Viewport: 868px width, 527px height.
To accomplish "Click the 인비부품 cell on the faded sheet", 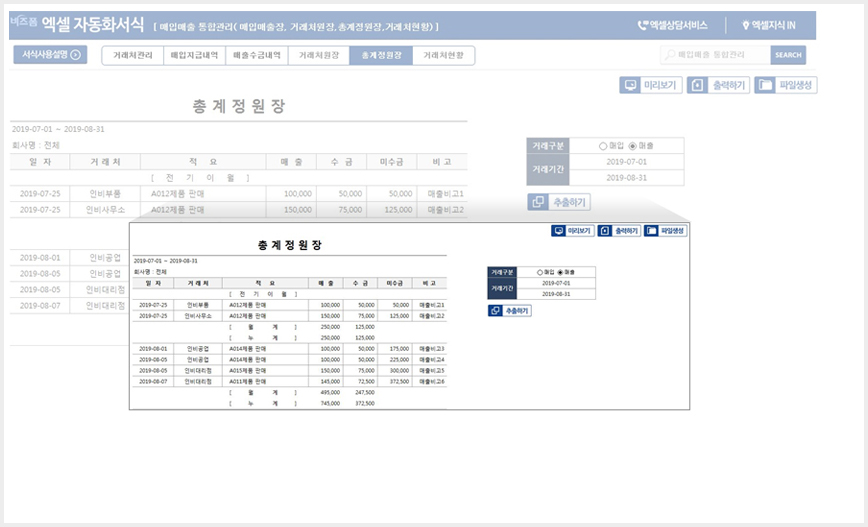I will (x=105, y=194).
